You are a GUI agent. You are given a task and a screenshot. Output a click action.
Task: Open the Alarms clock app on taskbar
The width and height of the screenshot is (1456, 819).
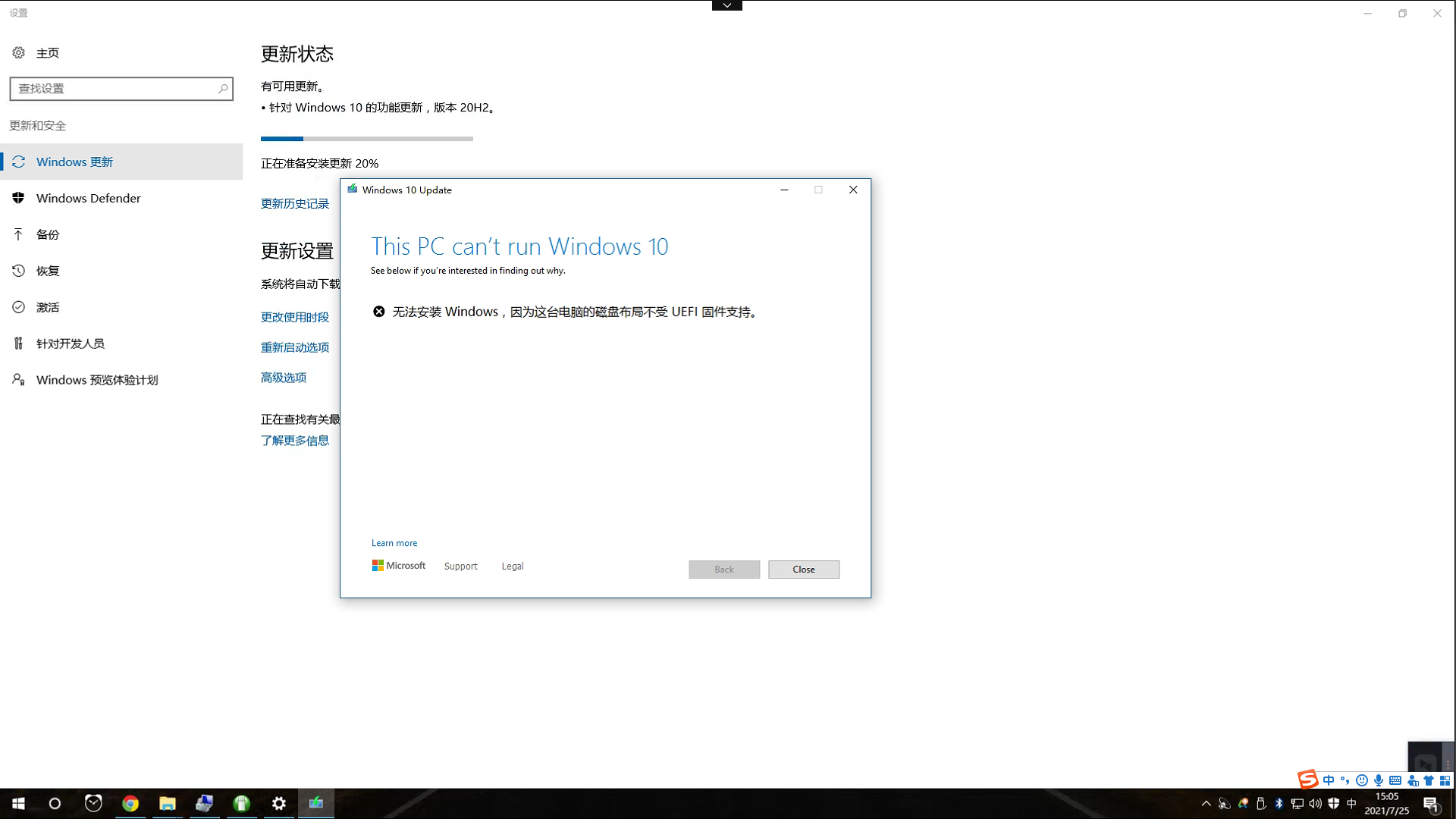pyautogui.click(x=93, y=803)
